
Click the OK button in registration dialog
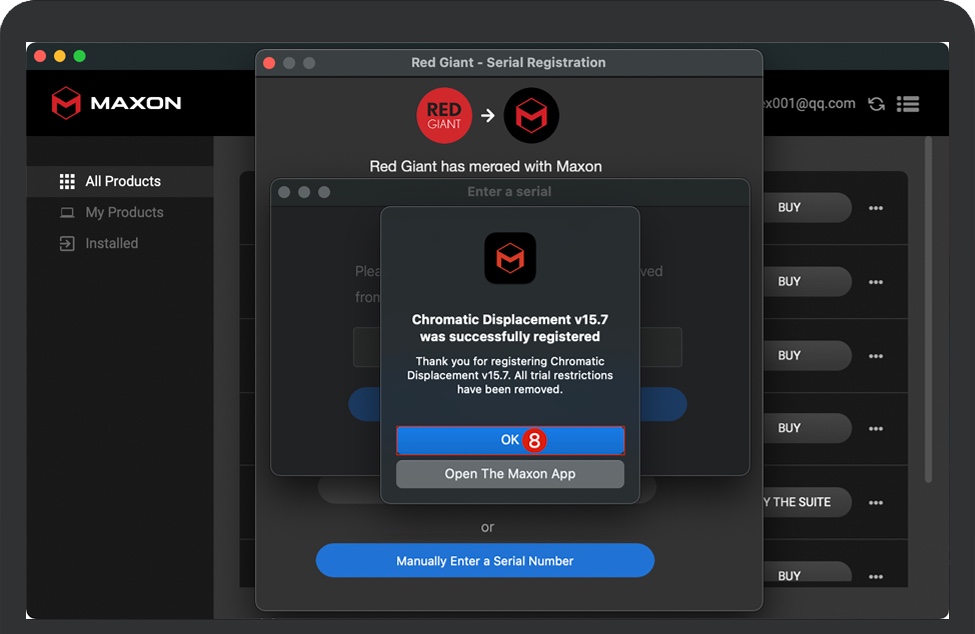point(510,440)
